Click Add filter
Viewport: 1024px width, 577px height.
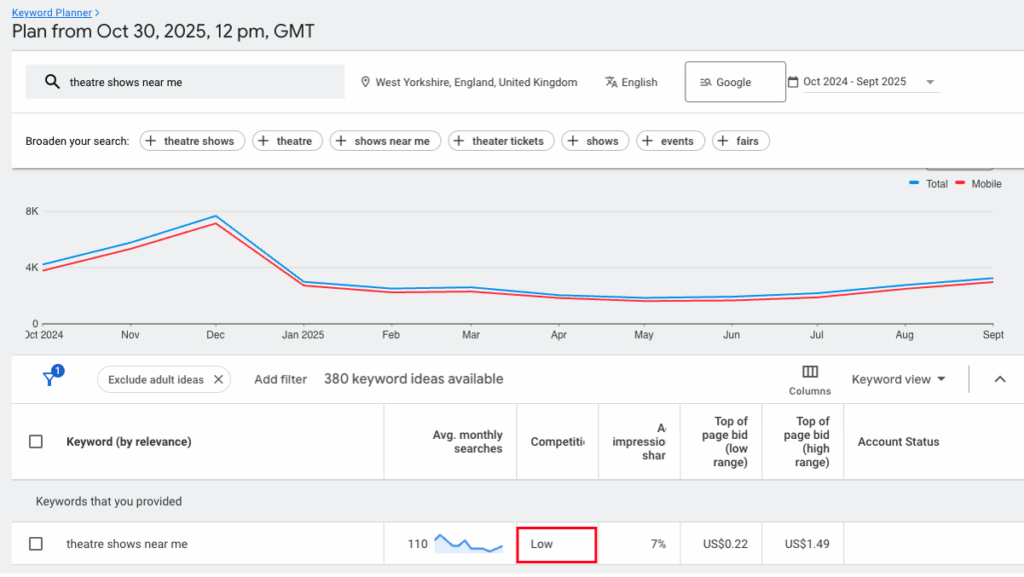point(280,379)
